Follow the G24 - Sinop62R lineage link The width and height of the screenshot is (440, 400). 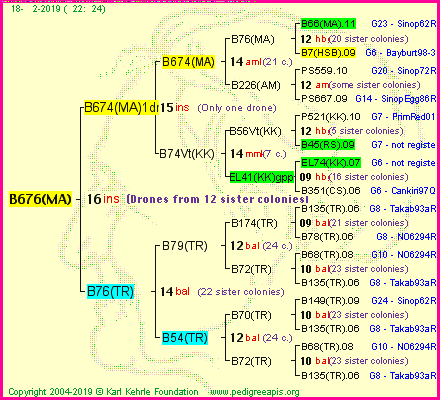(404, 301)
